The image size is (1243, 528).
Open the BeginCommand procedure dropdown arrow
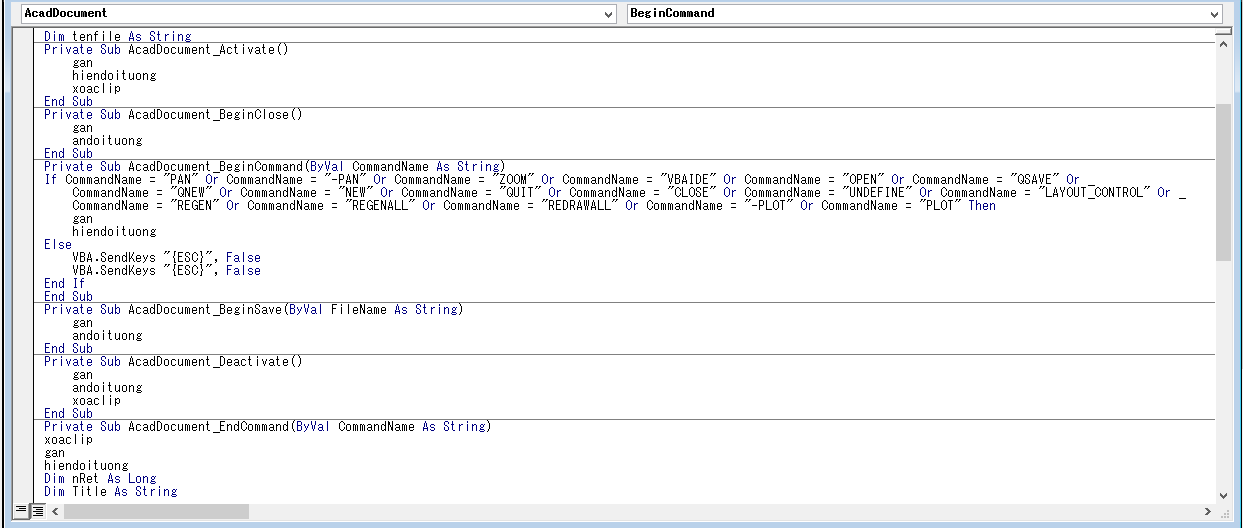(x=1214, y=14)
